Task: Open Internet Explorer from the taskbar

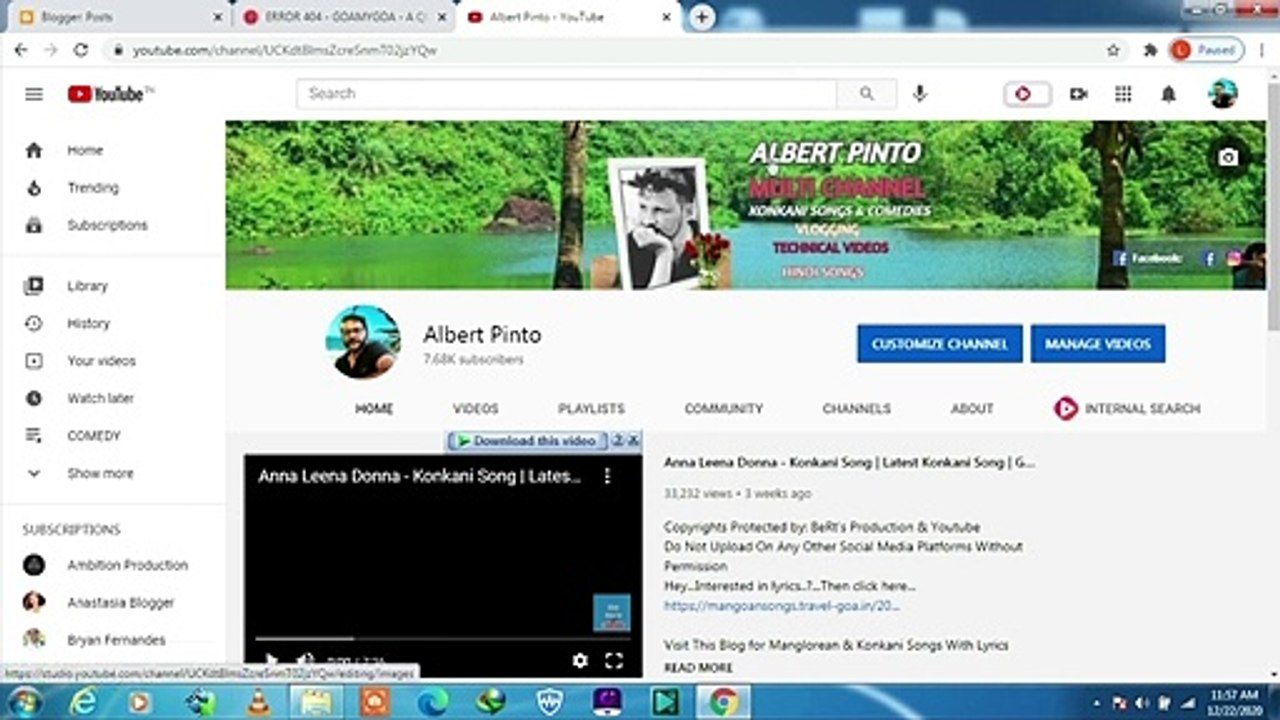Action: click(x=82, y=702)
